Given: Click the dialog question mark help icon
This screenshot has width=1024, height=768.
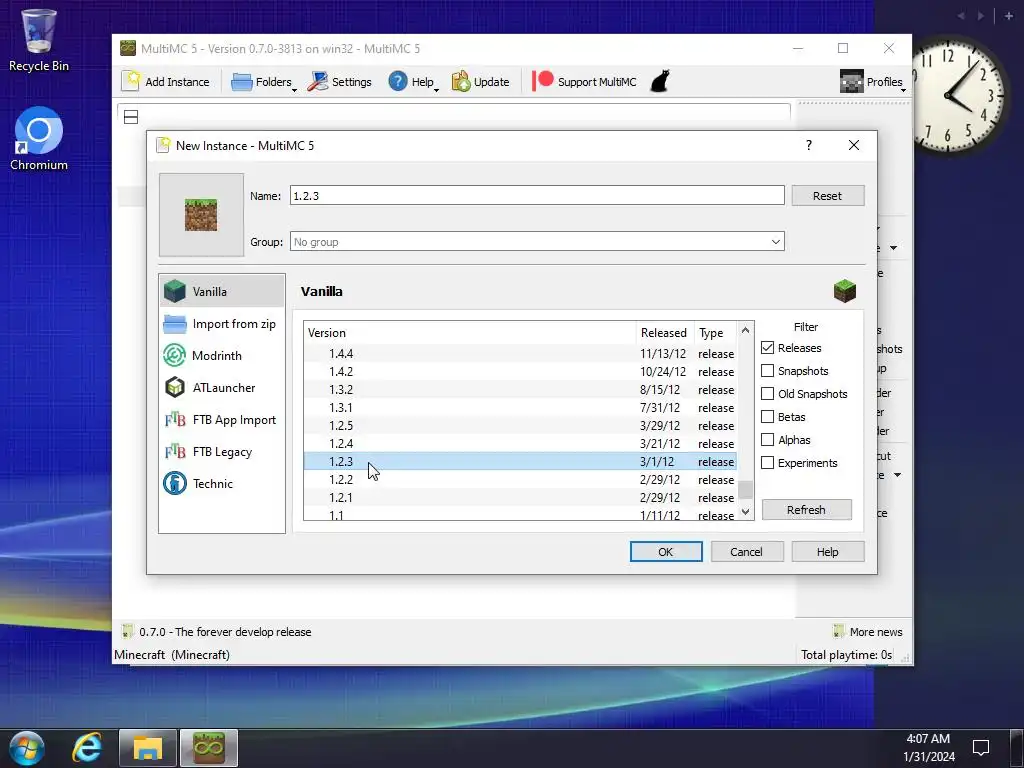Looking at the screenshot, I should [x=808, y=145].
